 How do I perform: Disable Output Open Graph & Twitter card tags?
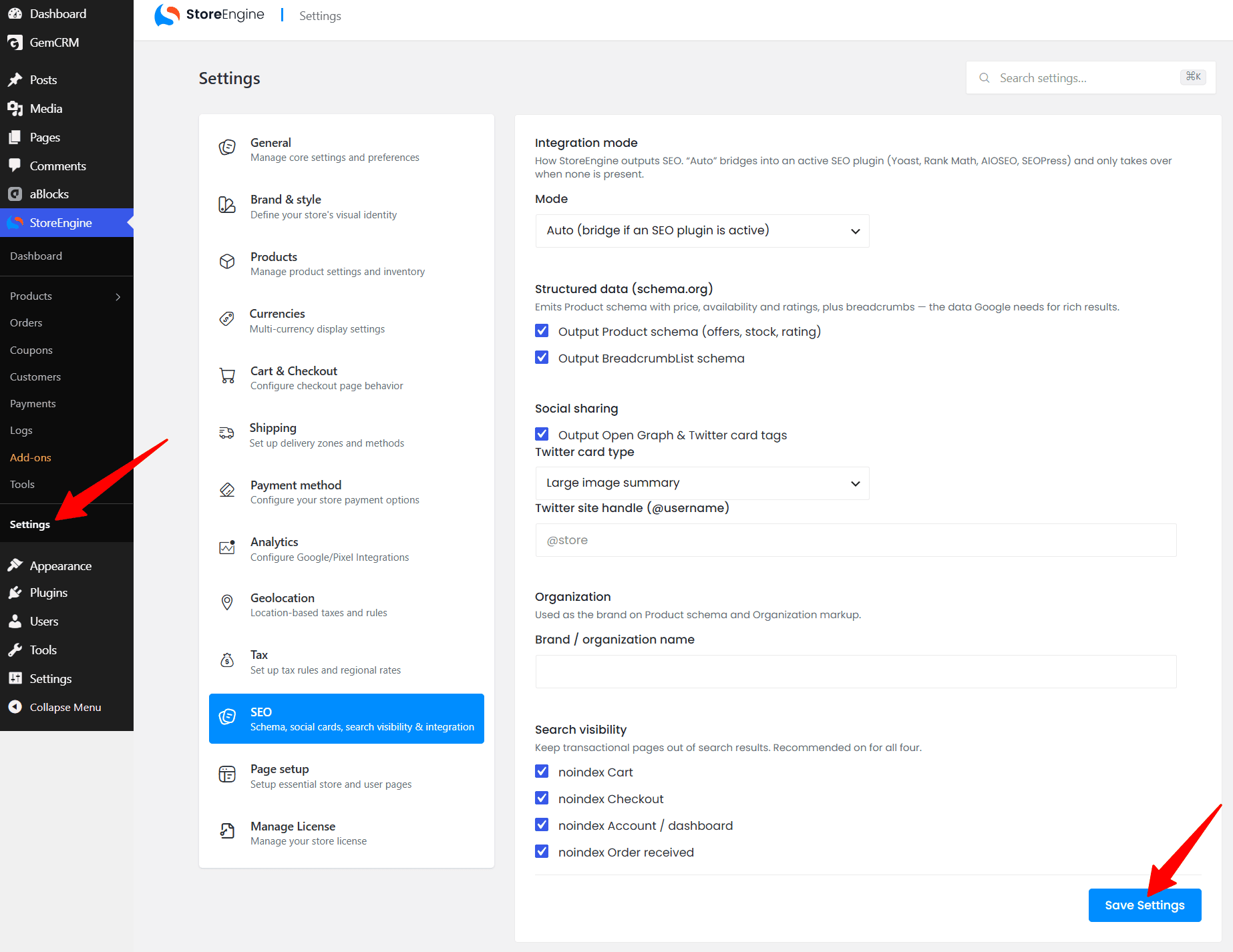click(x=542, y=435)
